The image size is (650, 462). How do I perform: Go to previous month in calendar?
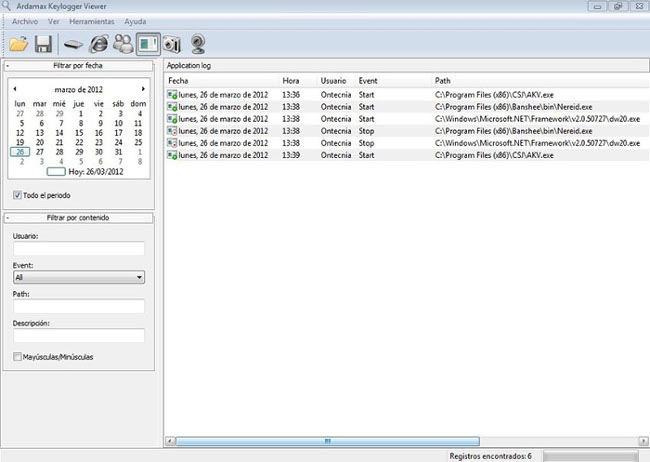[15, 89]
